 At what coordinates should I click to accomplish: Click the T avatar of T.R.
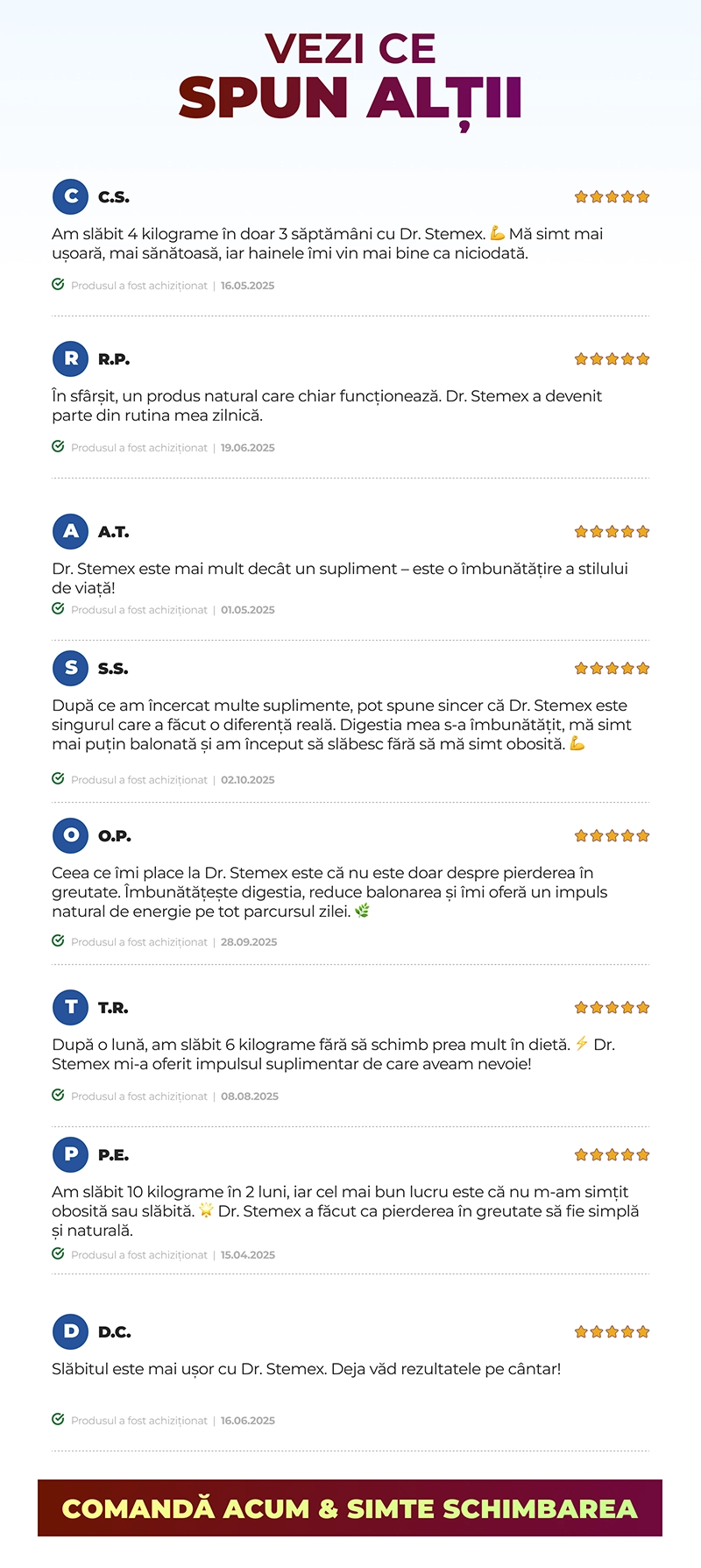point(71,1007)
